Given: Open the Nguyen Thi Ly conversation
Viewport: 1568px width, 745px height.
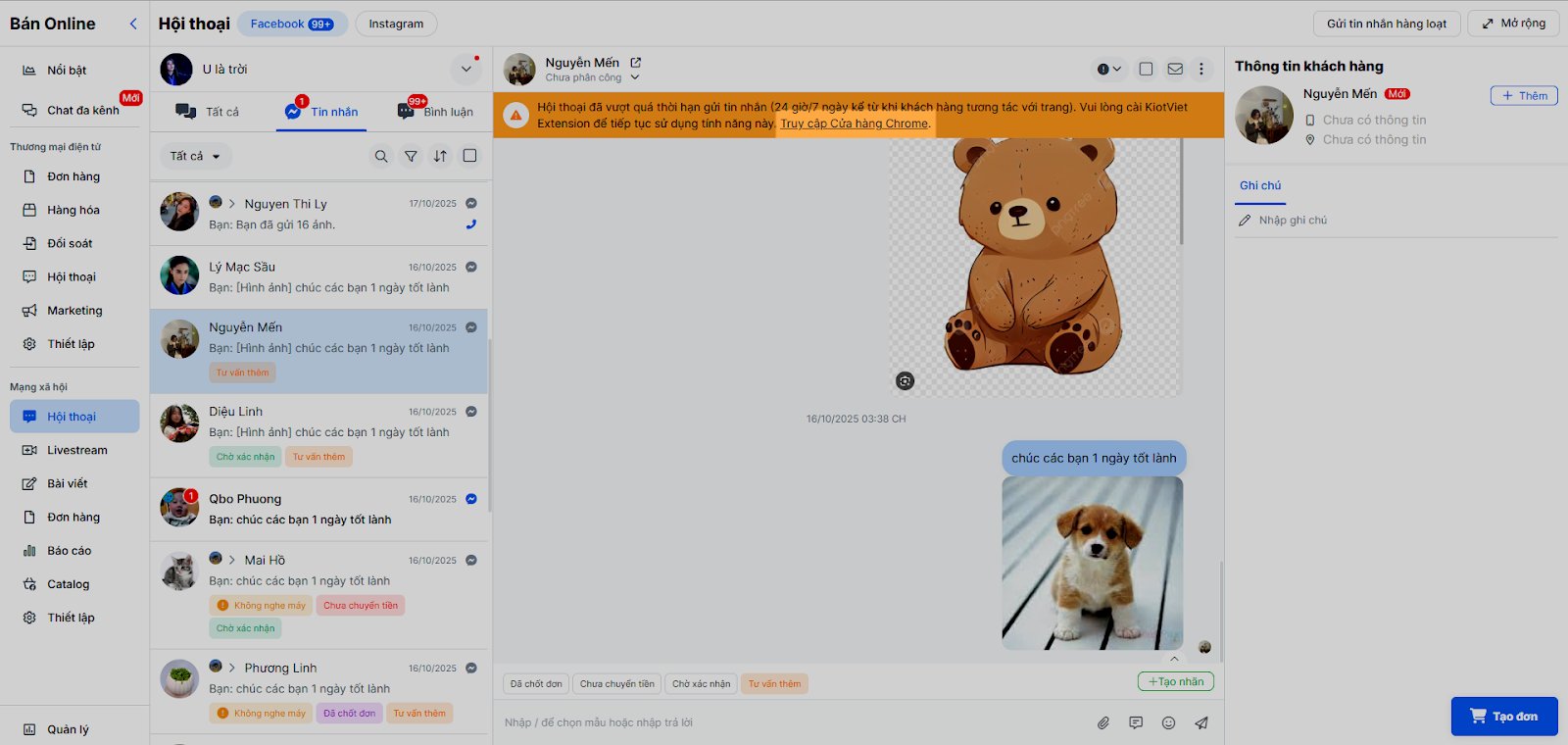Looking at the screenshot, I should point(318,214).
